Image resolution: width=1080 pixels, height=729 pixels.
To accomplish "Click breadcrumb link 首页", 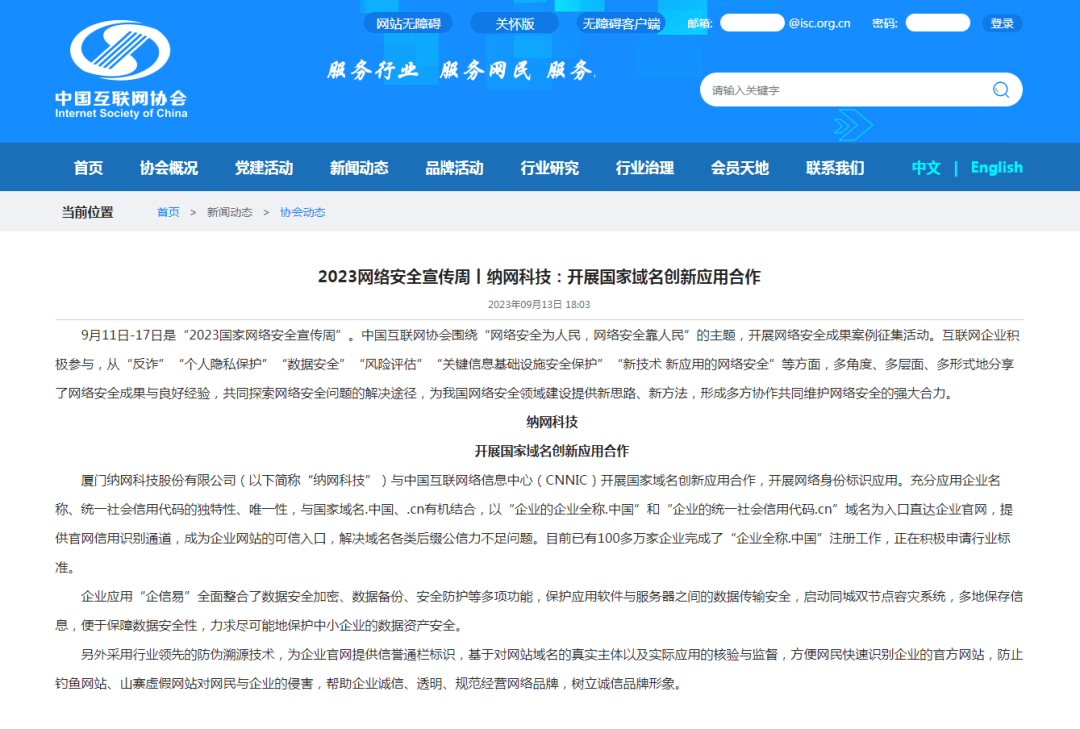I will 168,212.
